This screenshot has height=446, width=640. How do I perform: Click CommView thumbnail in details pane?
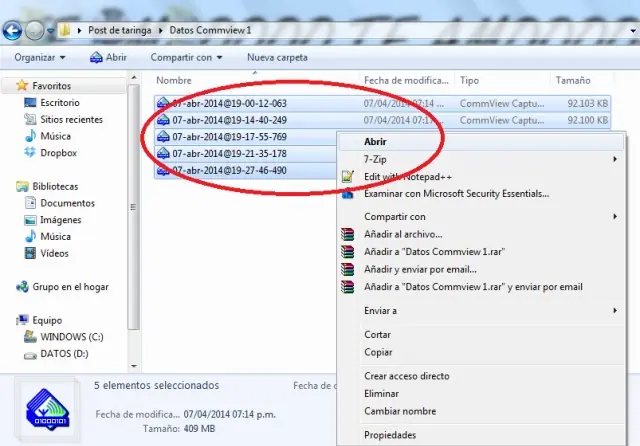pos(47,410)
